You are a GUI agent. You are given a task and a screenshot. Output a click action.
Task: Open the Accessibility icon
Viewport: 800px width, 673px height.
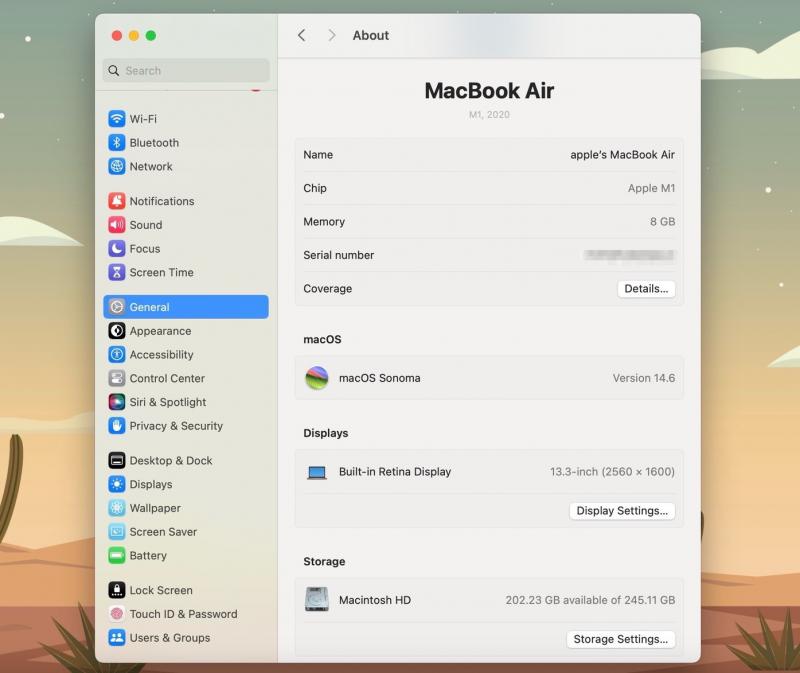tap(116, 354)
